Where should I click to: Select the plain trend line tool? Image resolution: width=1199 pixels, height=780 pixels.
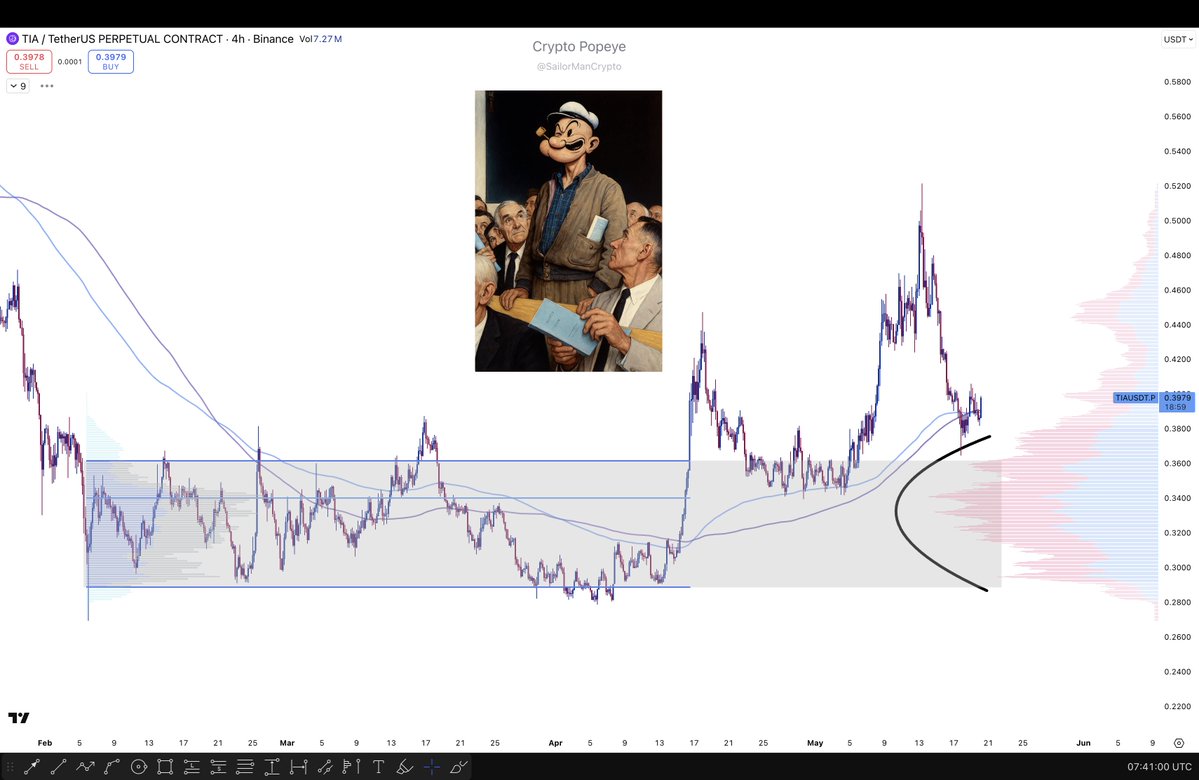(x=58, y=767)
